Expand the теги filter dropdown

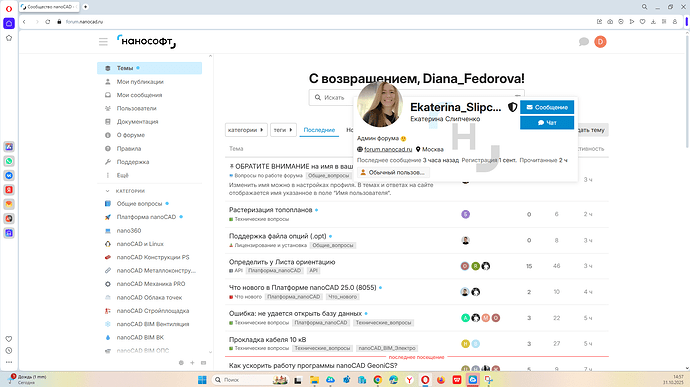pos(283,130)
